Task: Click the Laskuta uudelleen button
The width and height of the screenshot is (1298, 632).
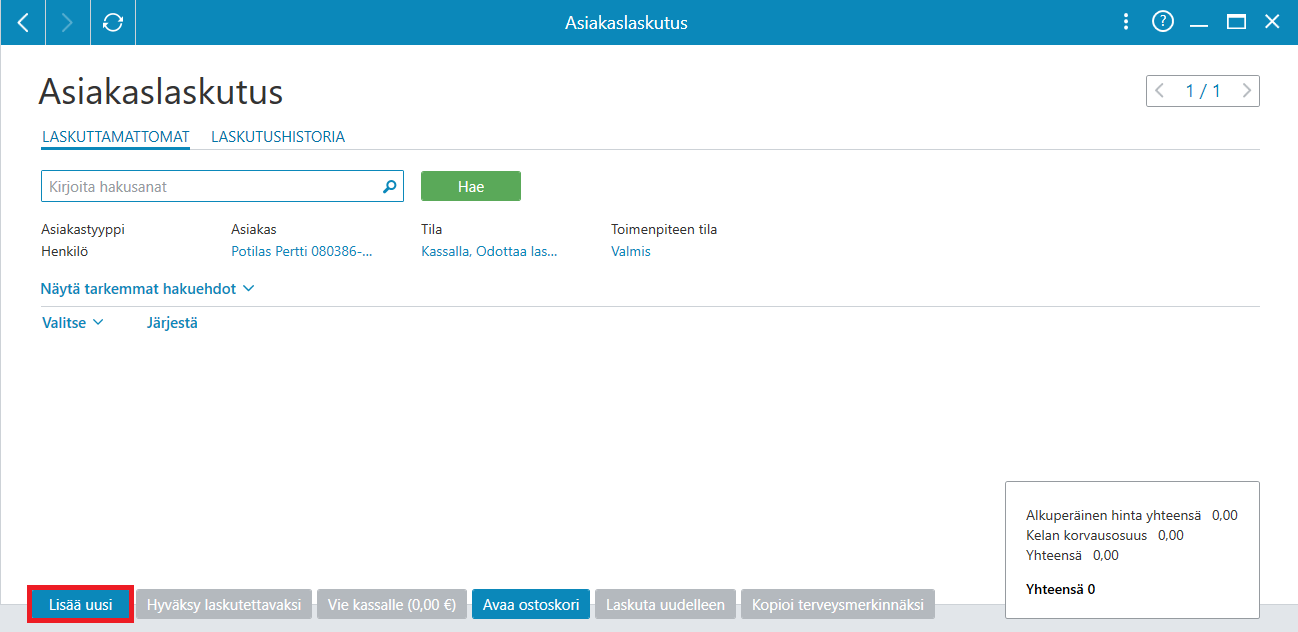Action: [x=665, y=605]
